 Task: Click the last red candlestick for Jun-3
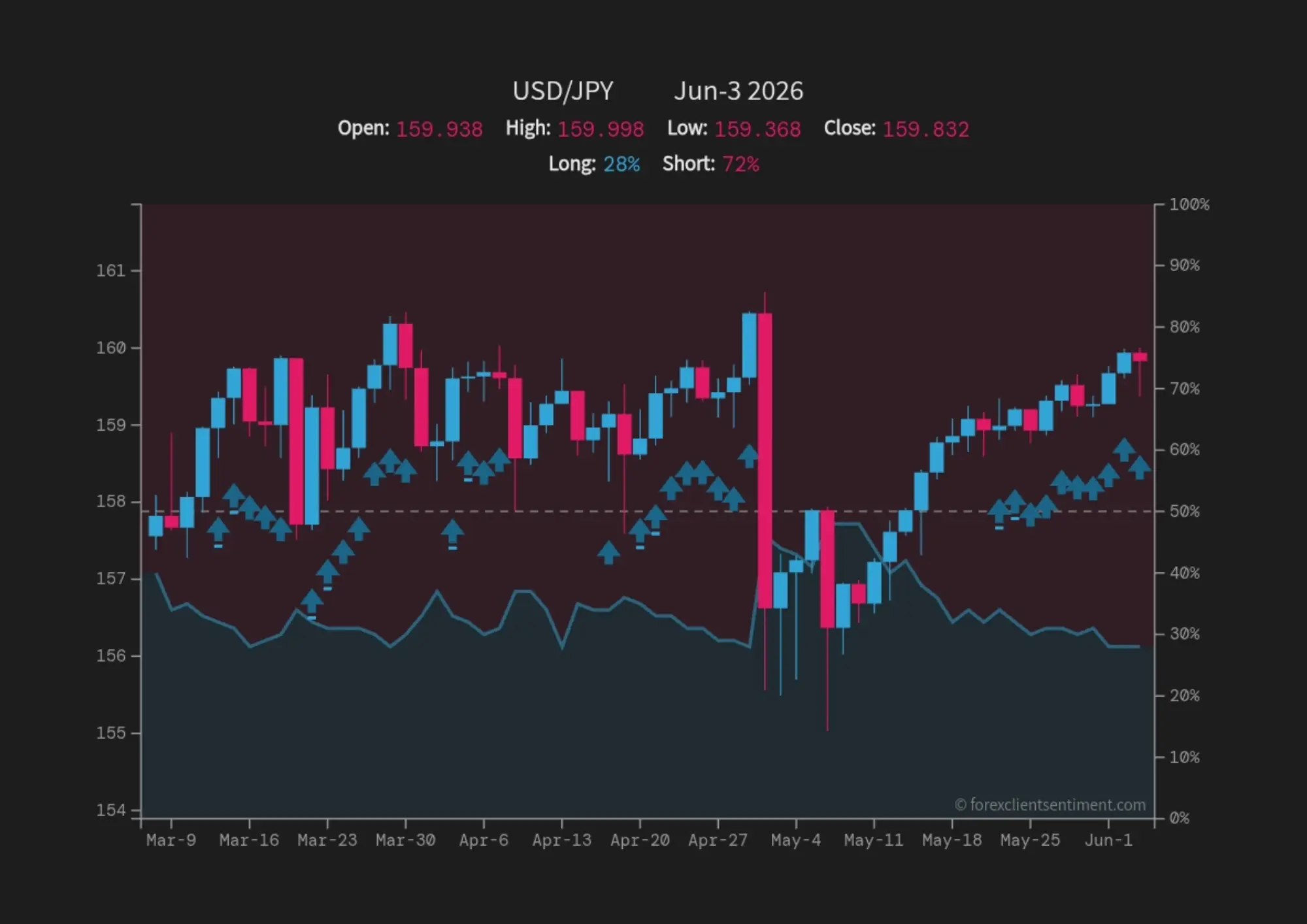pyautogui.click(x=1140, y=357)
